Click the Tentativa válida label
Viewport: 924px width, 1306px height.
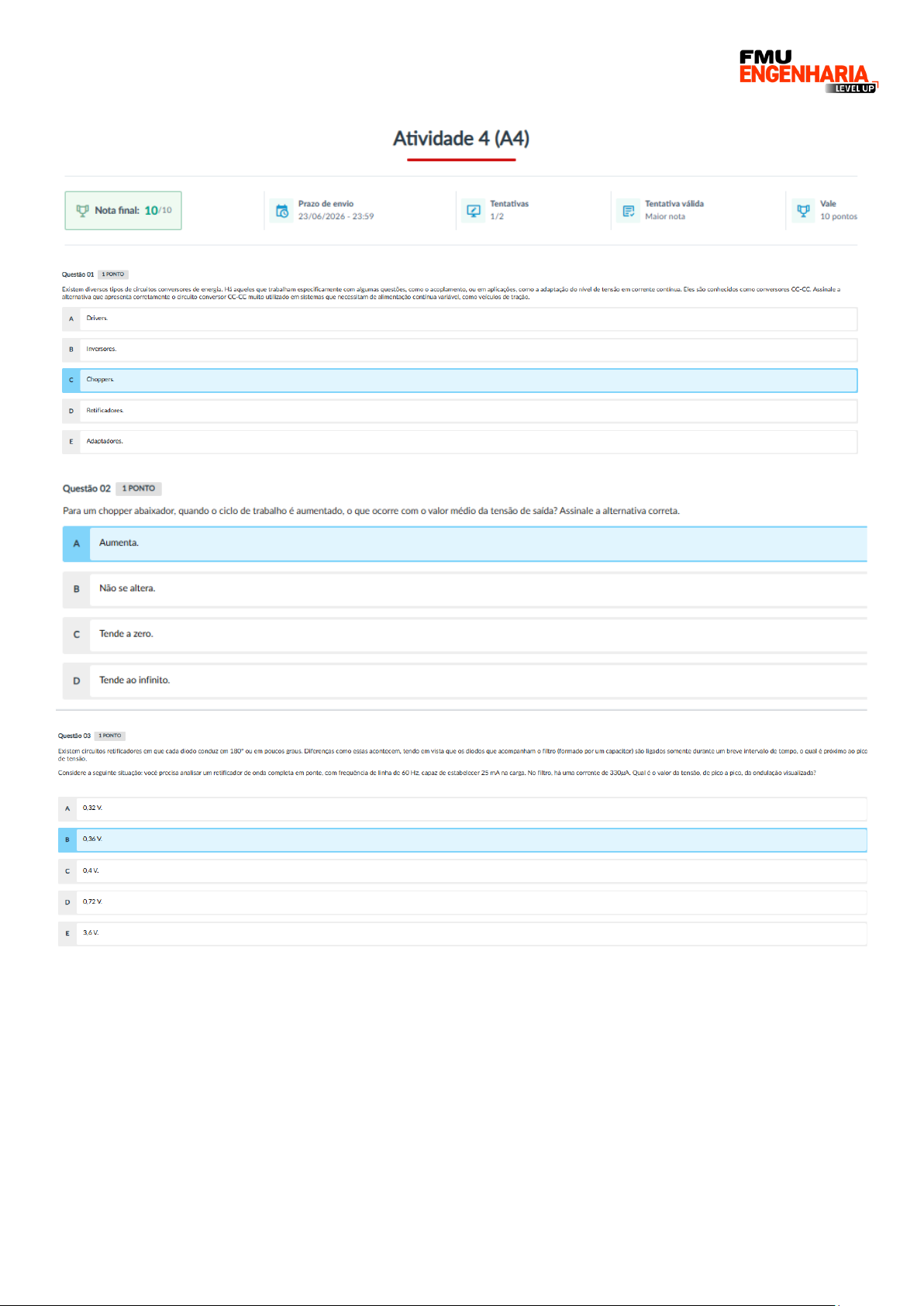click(x=674, y=204)
